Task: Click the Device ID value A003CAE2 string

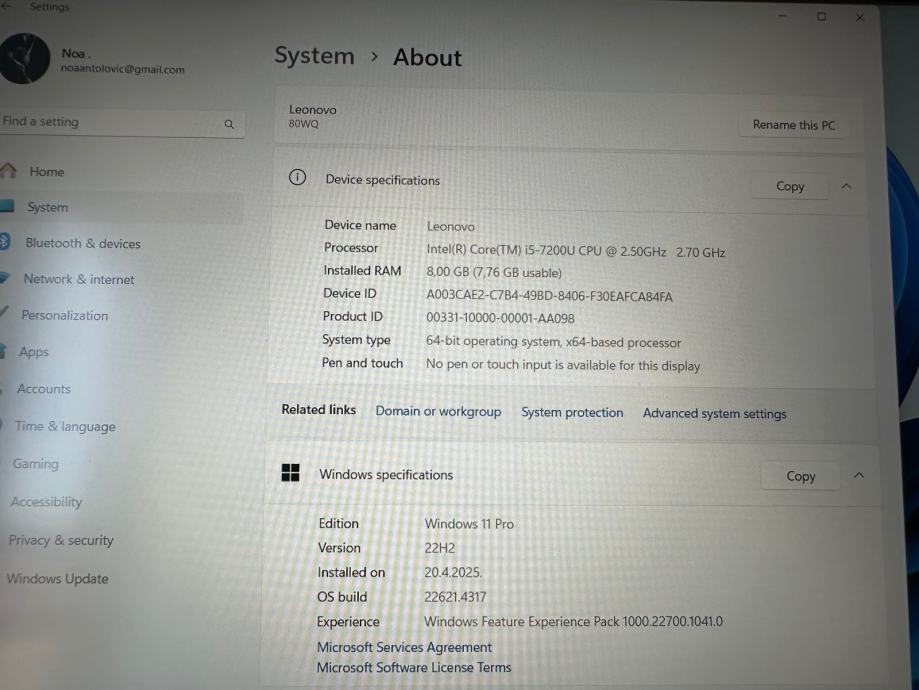Action: click(549, 296)
